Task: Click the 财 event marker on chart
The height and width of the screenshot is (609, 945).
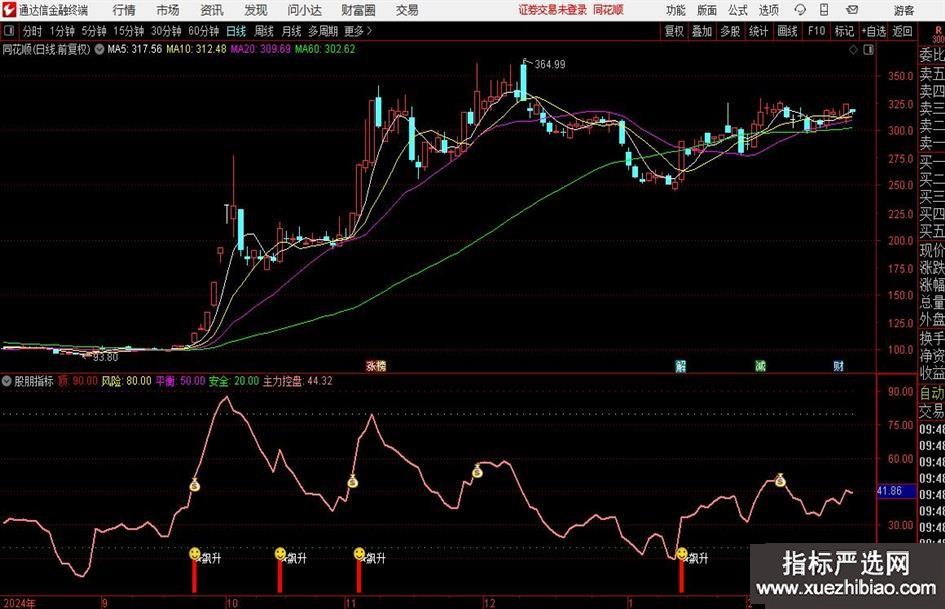Action: [x=838, y=365]
